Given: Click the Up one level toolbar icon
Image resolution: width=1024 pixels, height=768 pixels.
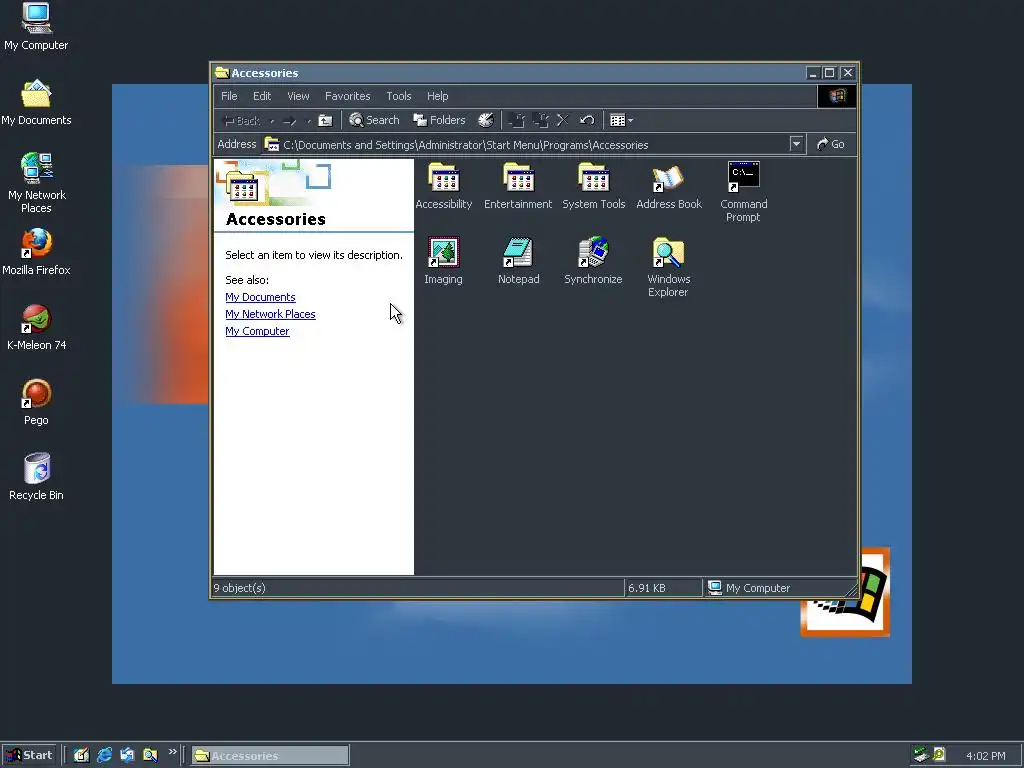Looking at the screenshot, I should coord(325,120).
